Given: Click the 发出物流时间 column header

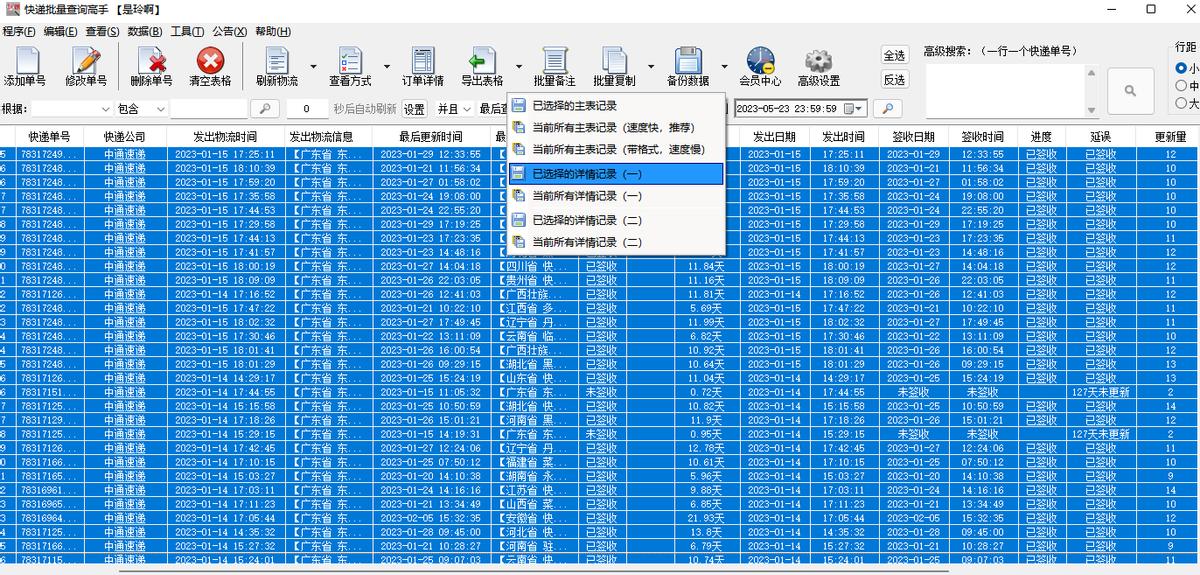Looking at the screenshot, I should click(224, 136).
